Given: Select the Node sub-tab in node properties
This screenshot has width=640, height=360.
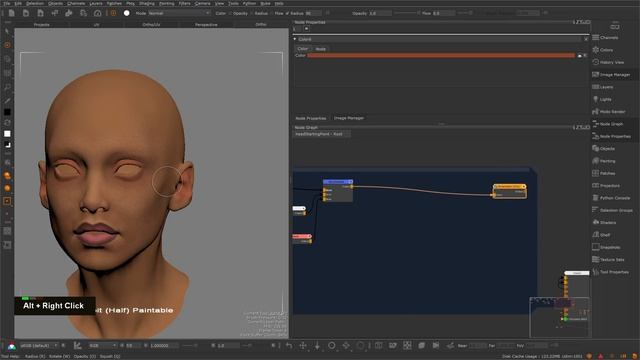Looking at the screenshot, I should coord(321,49).
